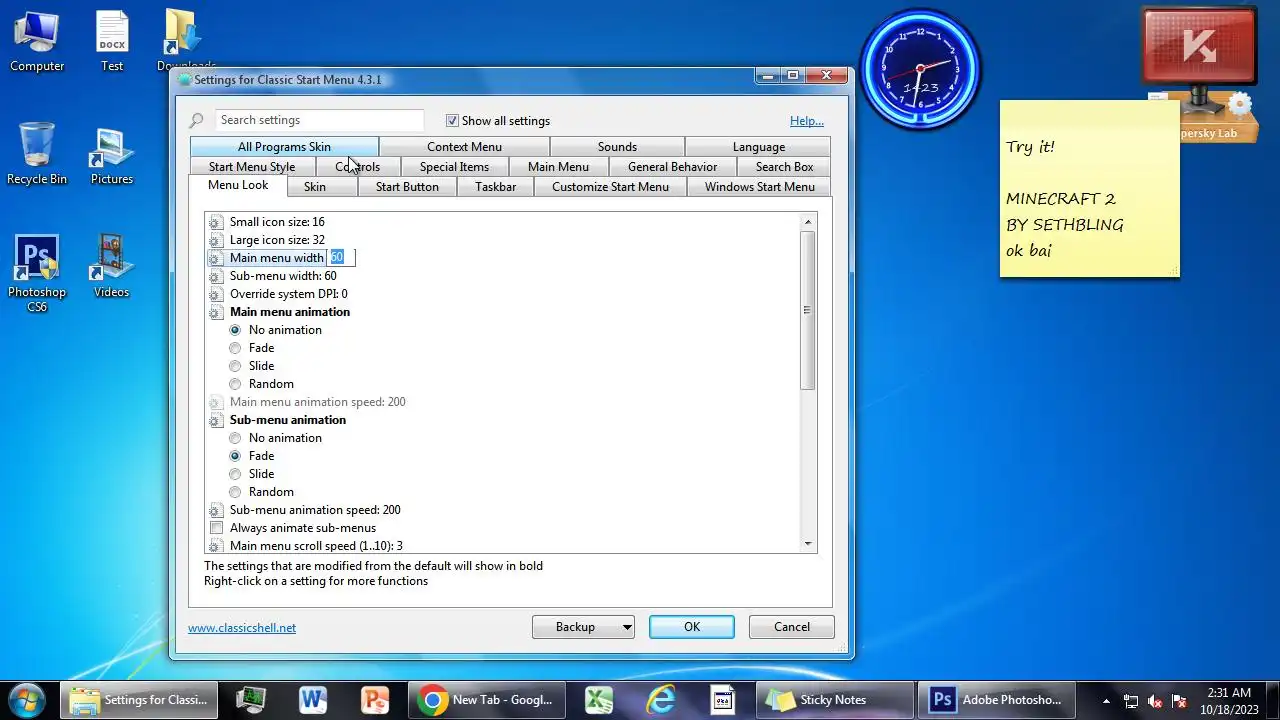Select Random for Main menu animation

236,384
